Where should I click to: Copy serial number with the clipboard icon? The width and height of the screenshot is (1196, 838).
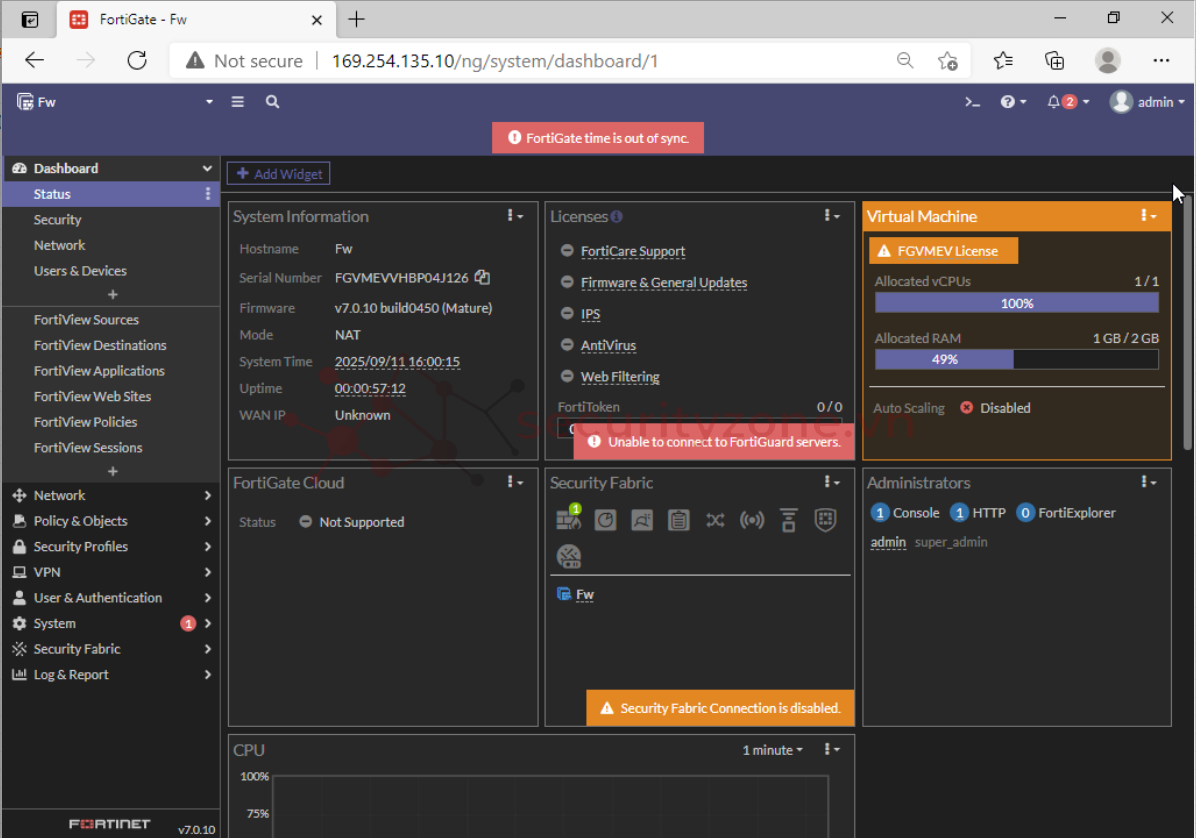pos(482,278)
